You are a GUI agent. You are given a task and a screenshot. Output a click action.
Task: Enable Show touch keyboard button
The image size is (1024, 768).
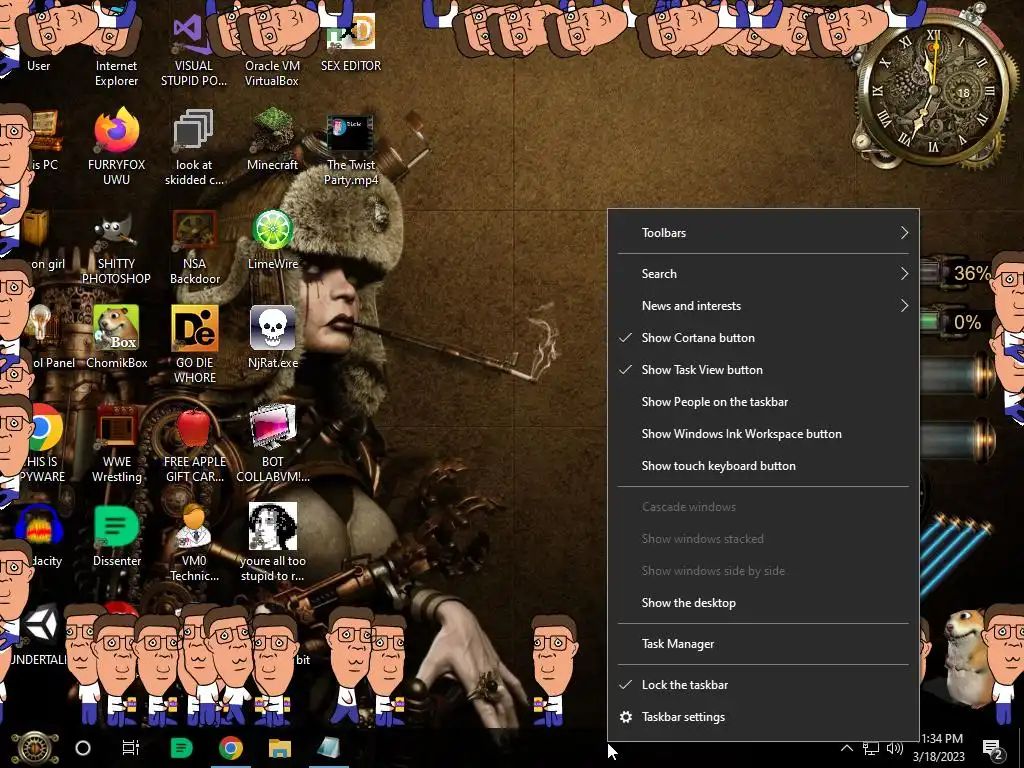(x=763, y=466)
